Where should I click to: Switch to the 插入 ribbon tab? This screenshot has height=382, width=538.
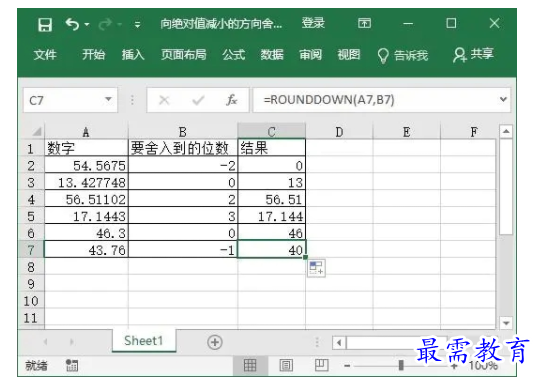pos(133,54)
